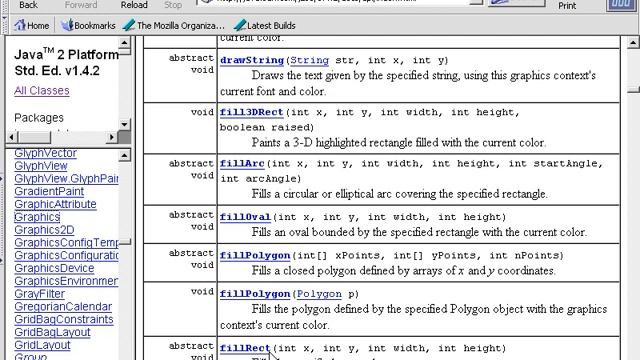Open the Latest Builds bookmark
Screen dimensions: 640x360
tap(265, 25)
